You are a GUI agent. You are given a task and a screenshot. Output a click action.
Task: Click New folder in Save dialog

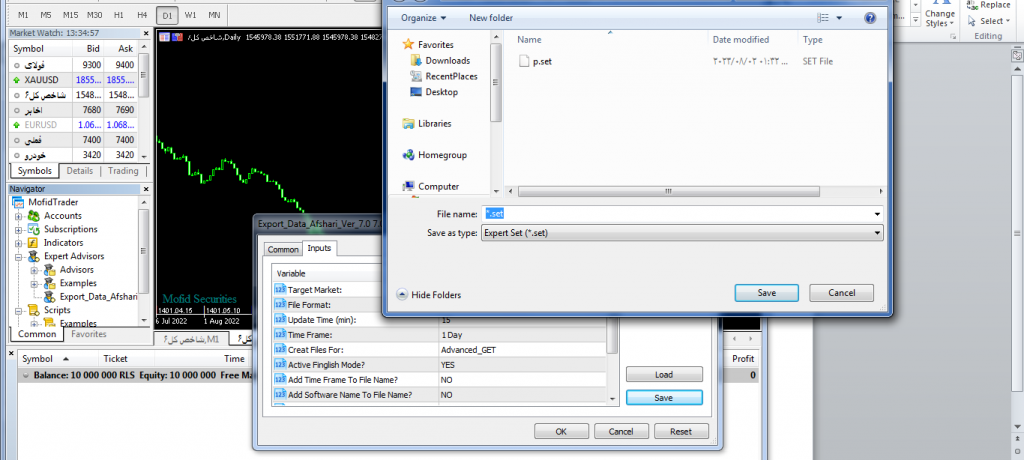click(491, 18)
